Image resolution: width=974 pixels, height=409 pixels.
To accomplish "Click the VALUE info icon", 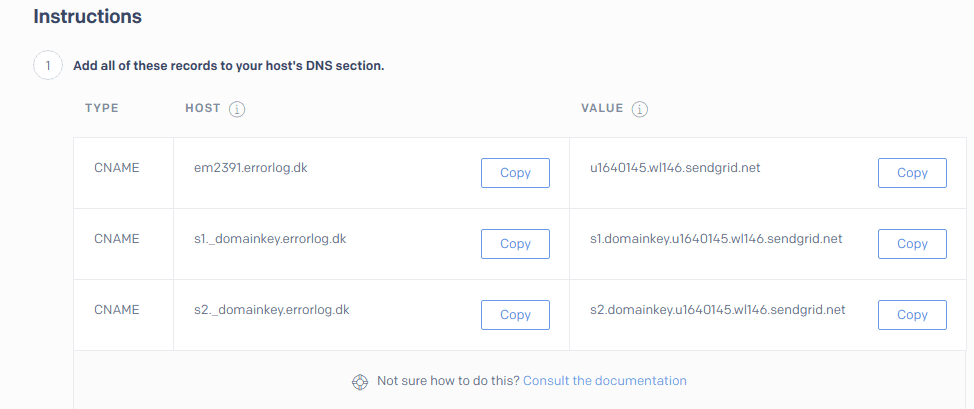I will click(640, 109).
